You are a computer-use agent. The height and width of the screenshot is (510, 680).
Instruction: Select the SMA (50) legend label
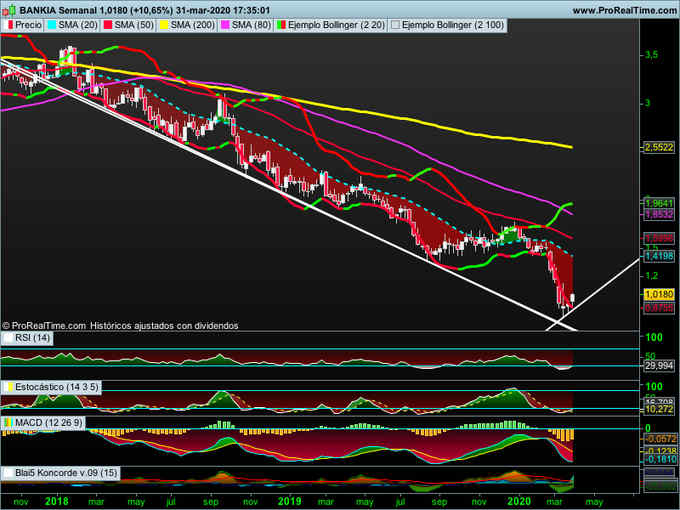pyautogui.click(x=134, y=25)
